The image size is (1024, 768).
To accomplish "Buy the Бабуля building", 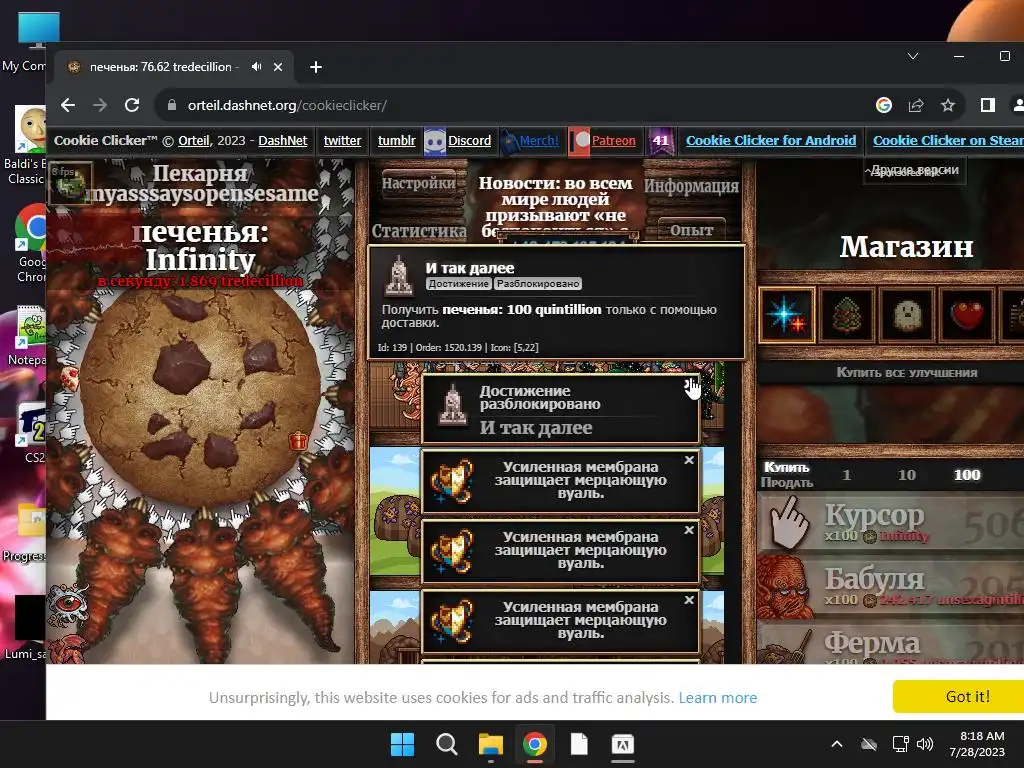I will 890,585.
